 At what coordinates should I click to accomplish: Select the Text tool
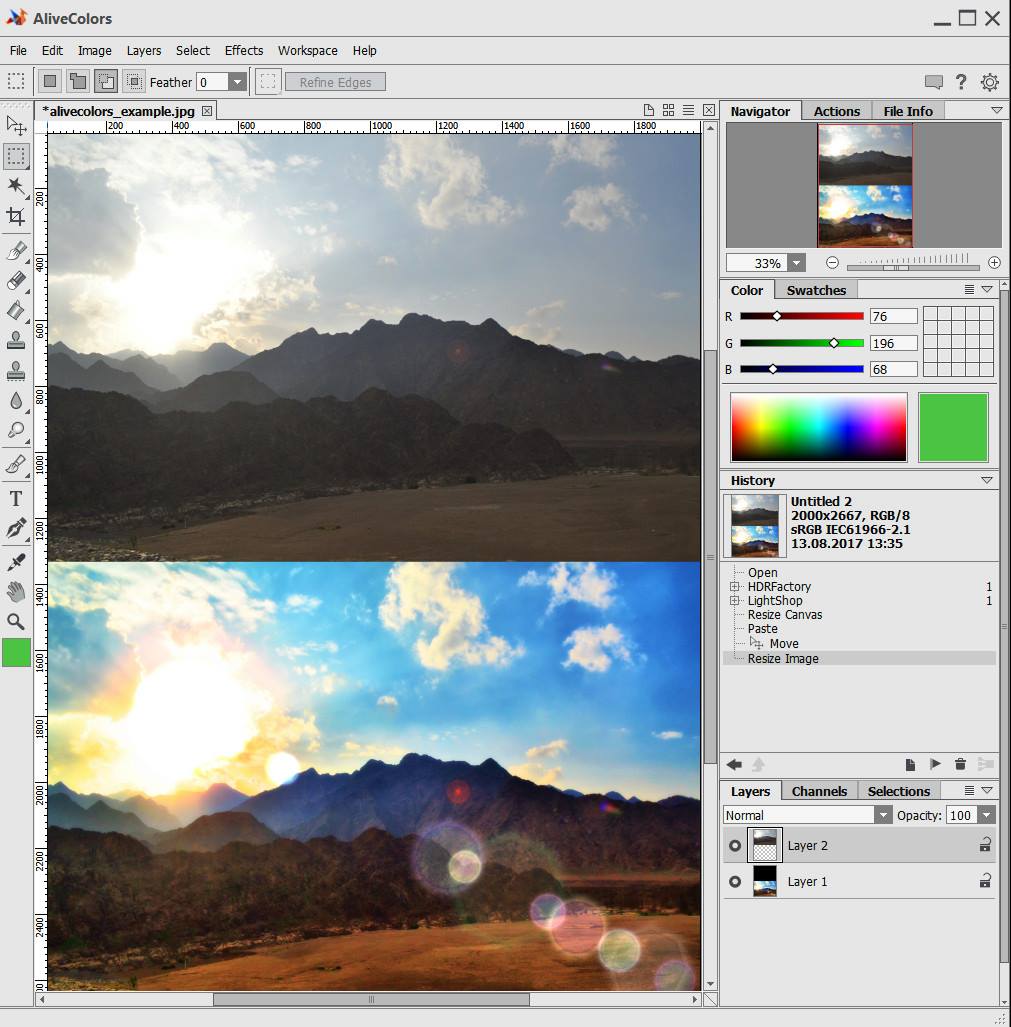(16, 498)
